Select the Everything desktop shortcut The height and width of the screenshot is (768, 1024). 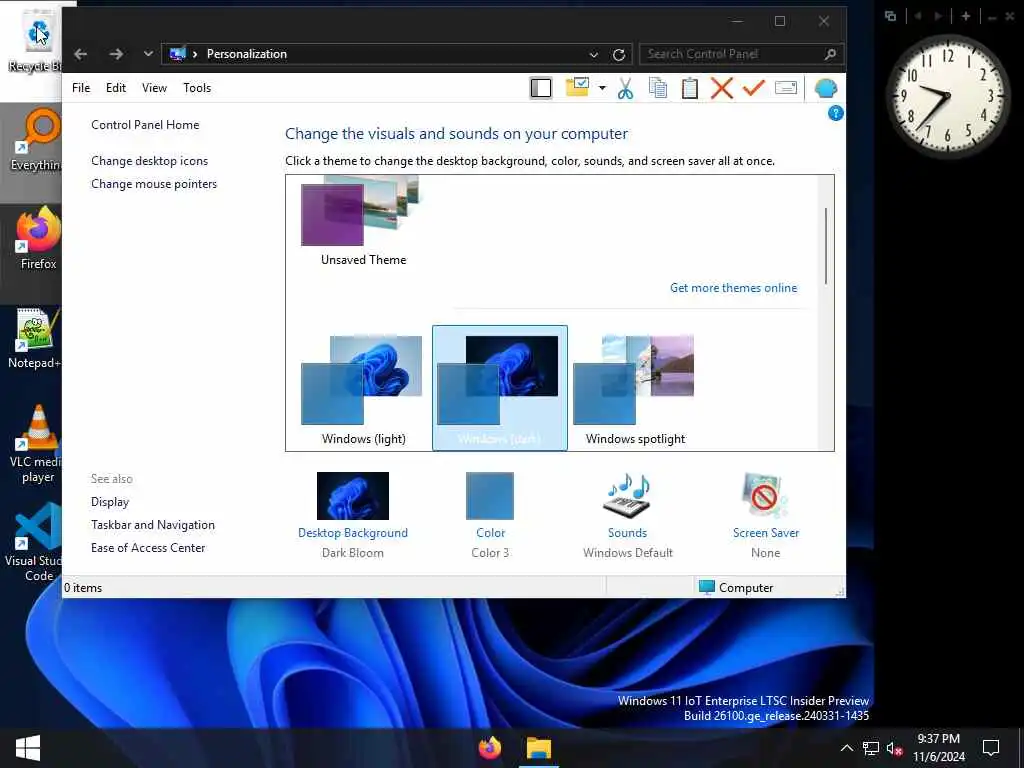click(36, 140)
